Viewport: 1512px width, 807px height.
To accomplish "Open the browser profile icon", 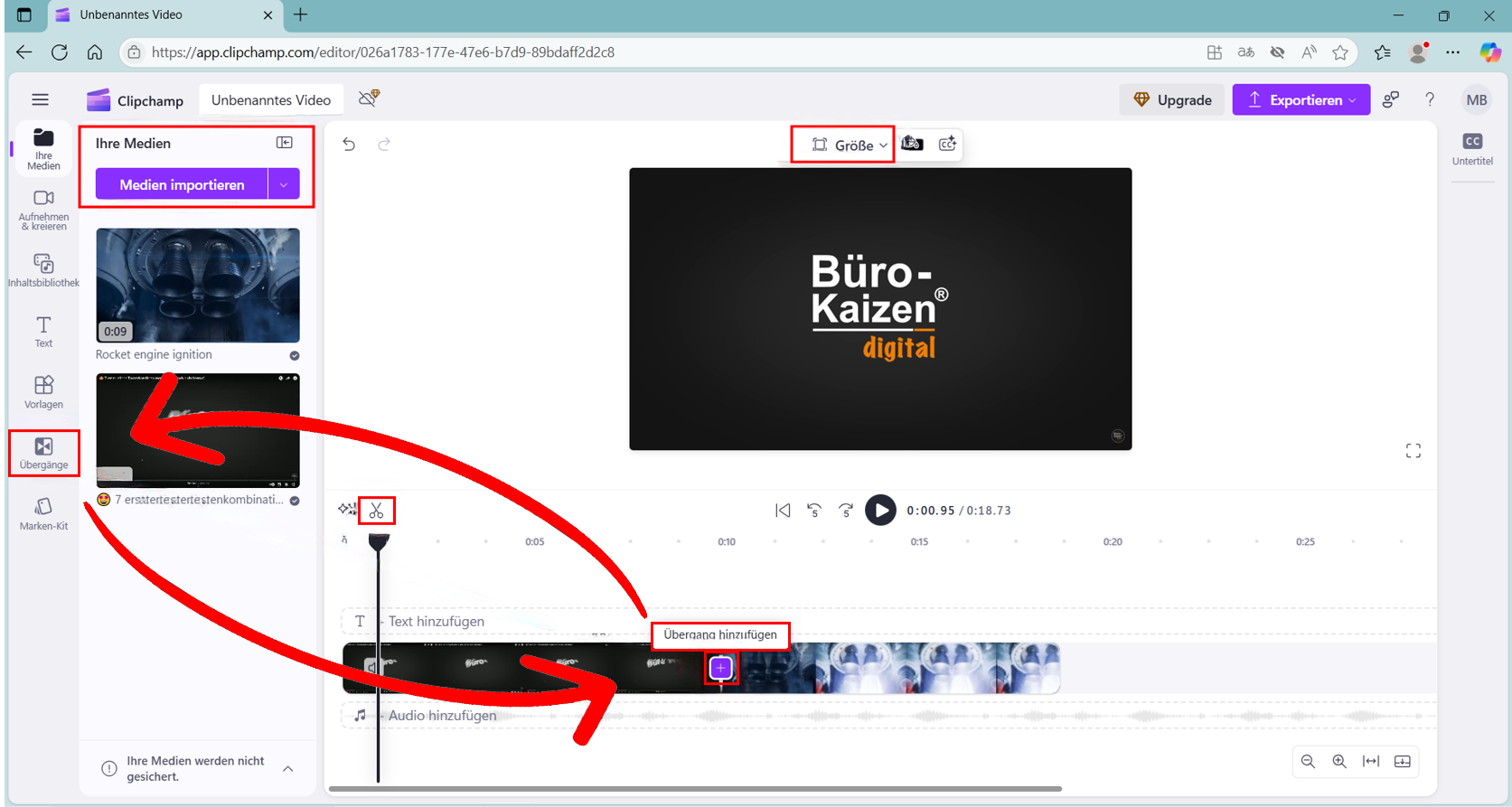I will tap(1418, 52).
